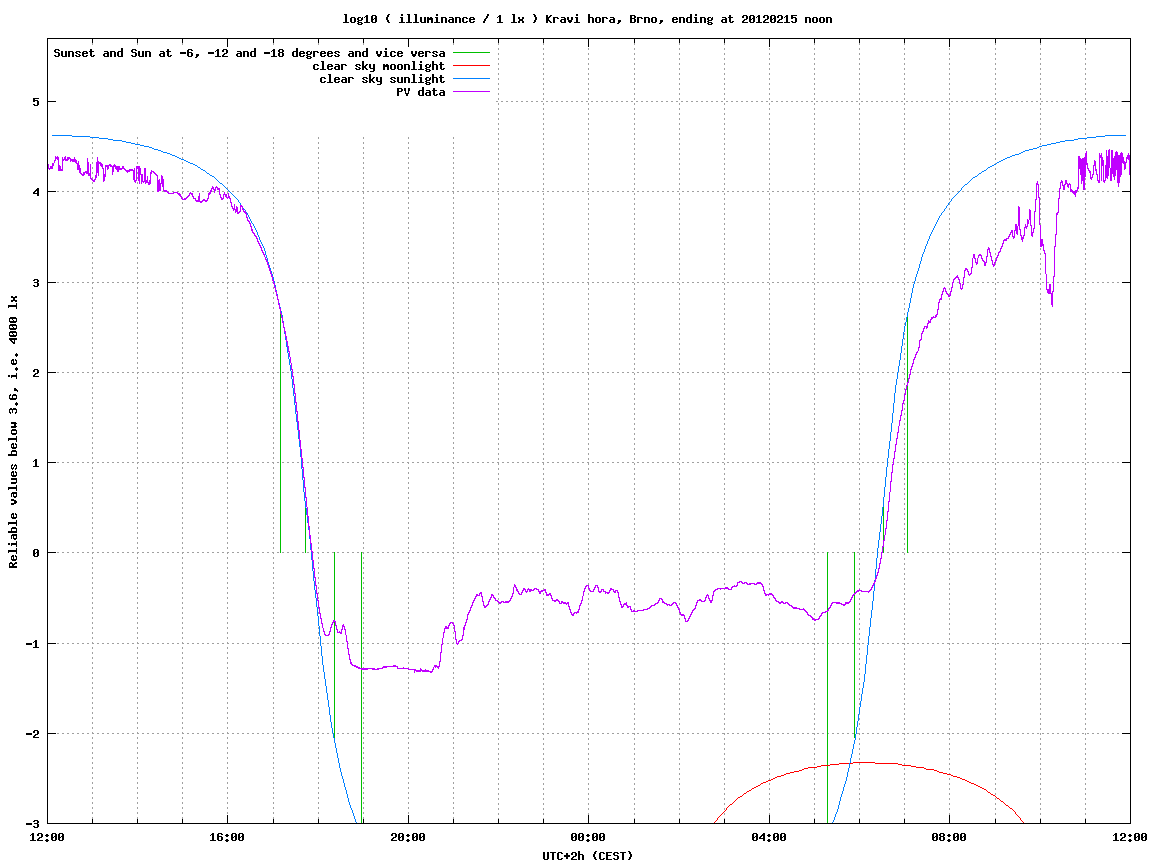Screen dimensions: 1151x863
Task: Click the y-axis tick label 0
Action: pos(35,553)
